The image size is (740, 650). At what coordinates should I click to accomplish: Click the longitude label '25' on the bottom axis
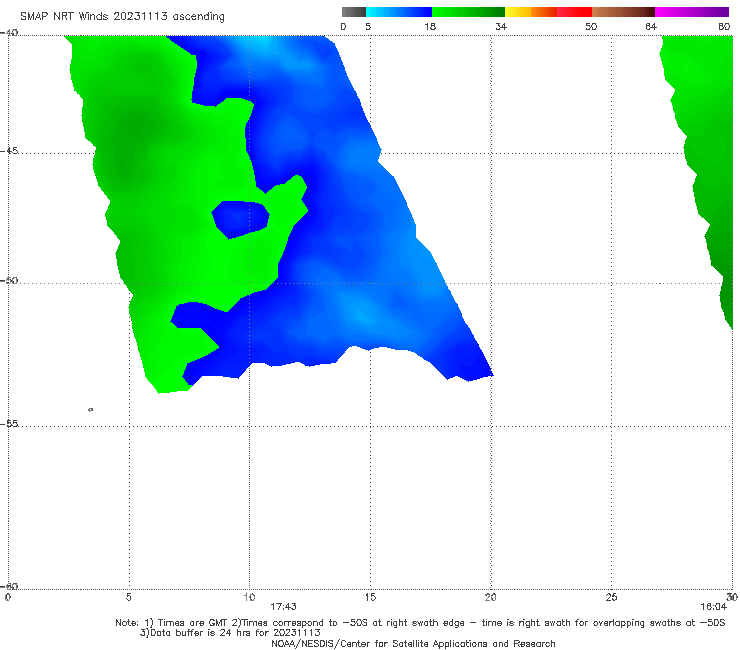point(611,598)
